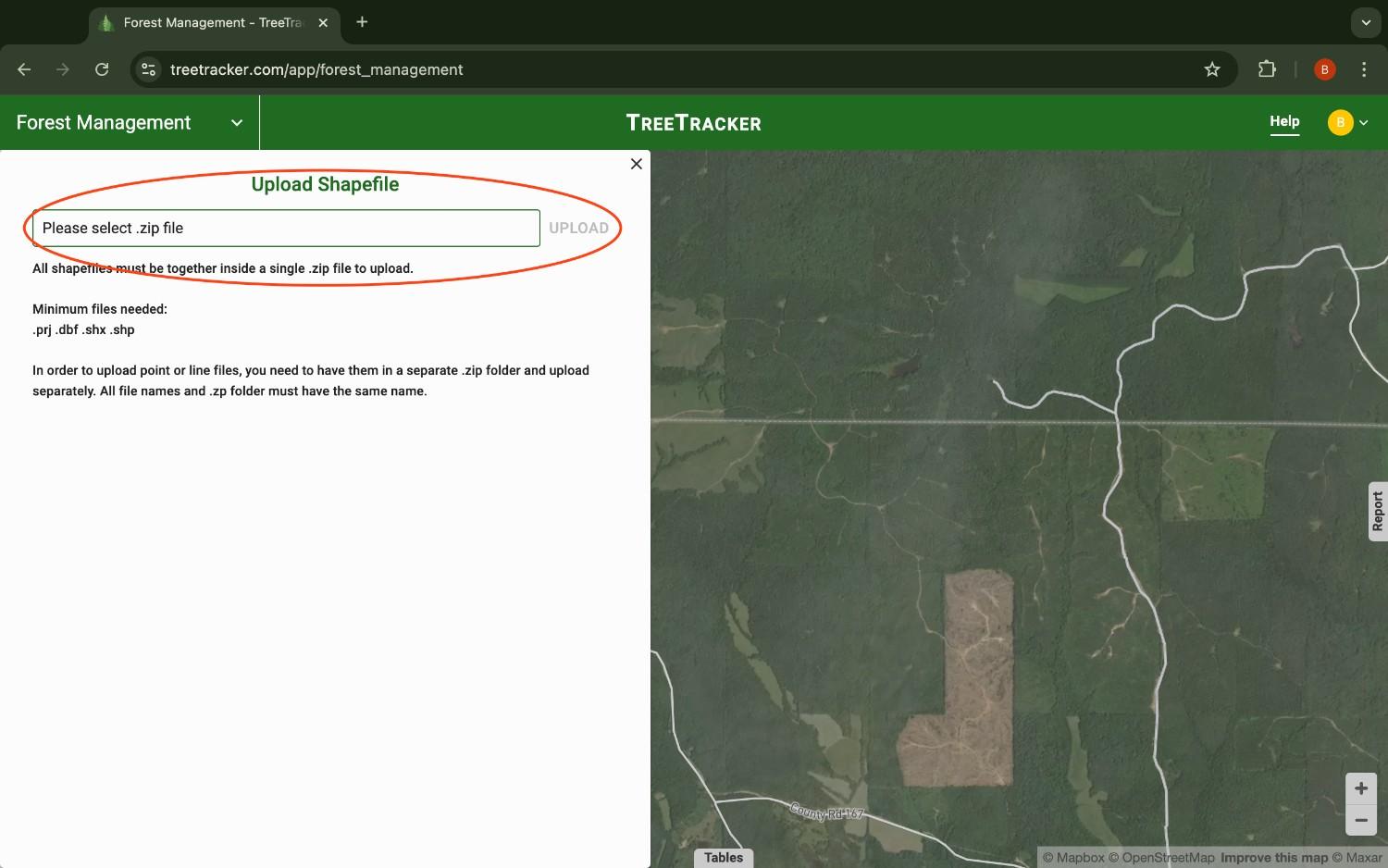
Task: Click the TreeTracker user avatar
Action: click(1339, 122)
